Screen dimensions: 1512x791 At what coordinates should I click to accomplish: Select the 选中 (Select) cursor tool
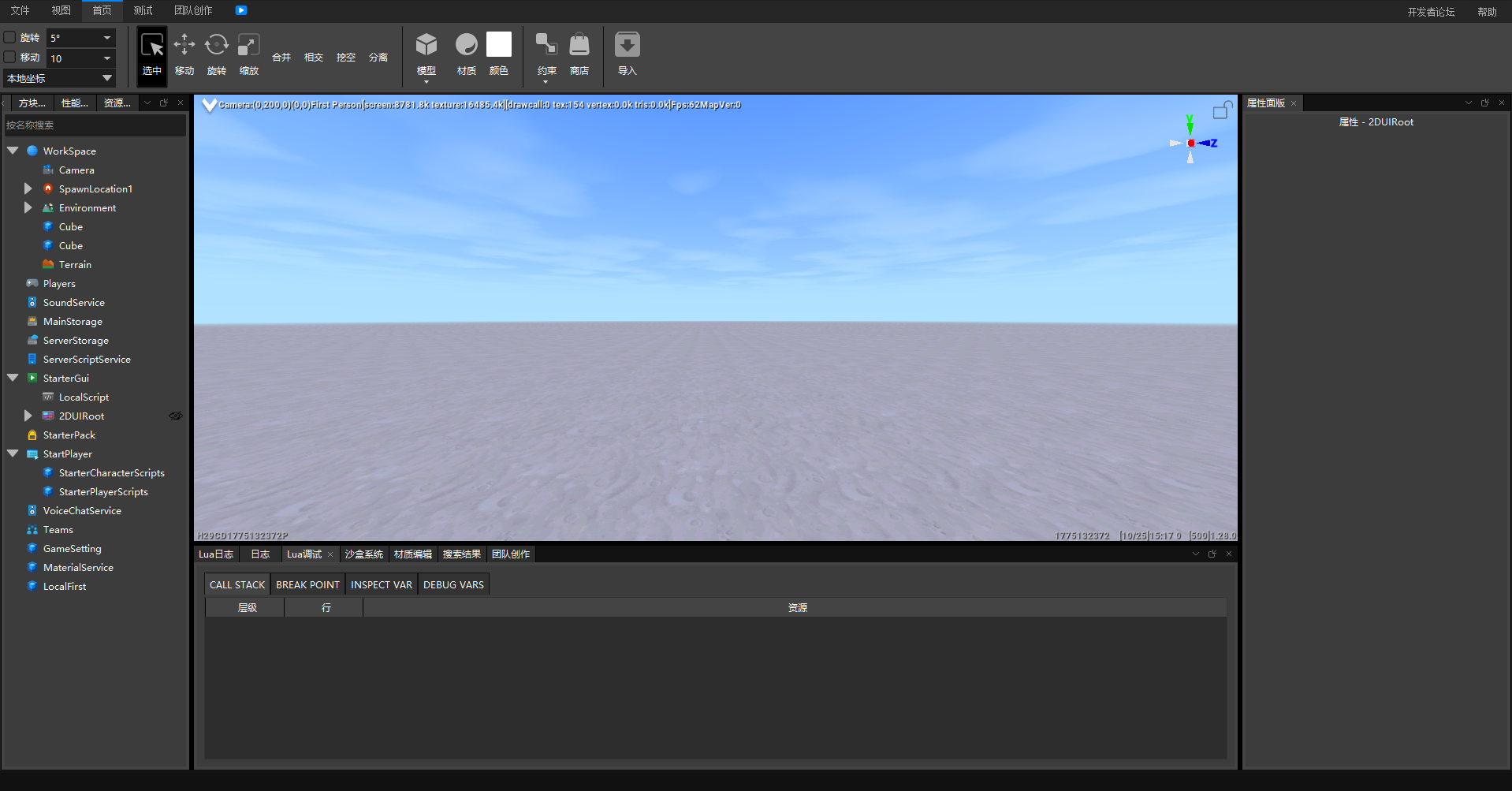tap(152, 47)
